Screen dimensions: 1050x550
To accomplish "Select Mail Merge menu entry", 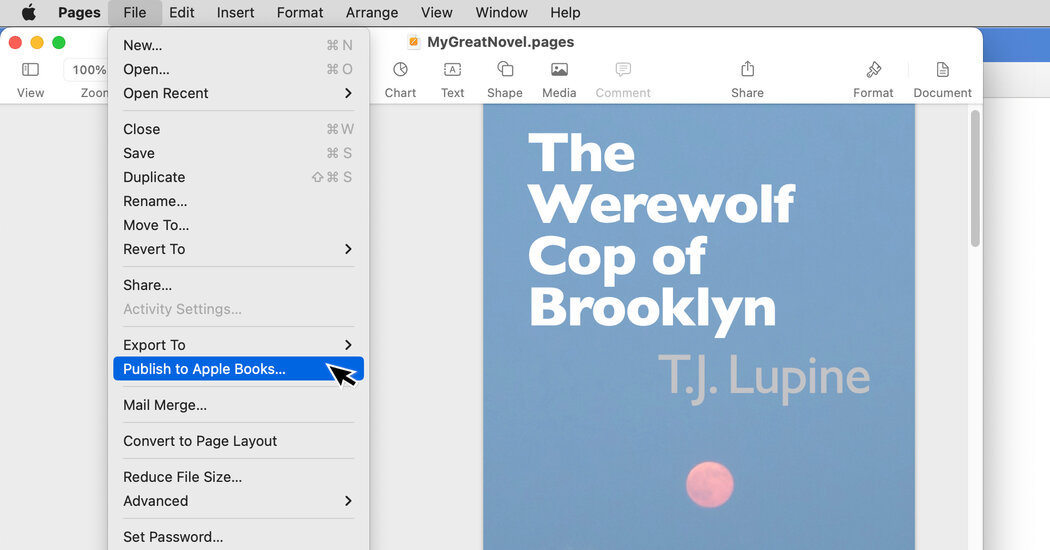I will 165,405.
